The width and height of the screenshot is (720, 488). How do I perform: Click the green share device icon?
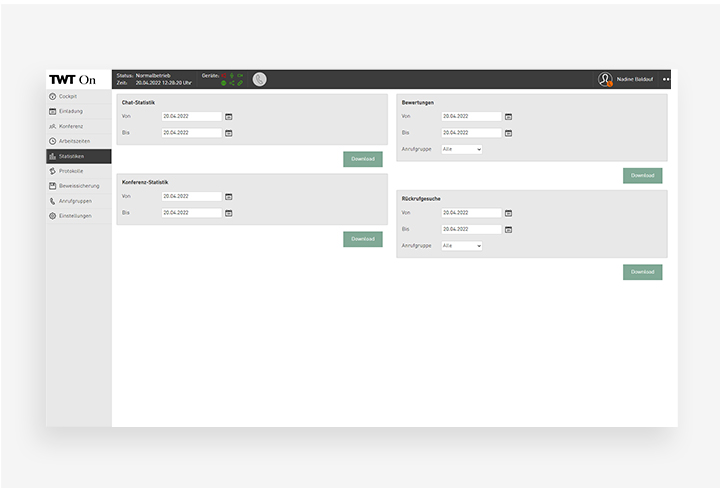click(x=232, y=83)
